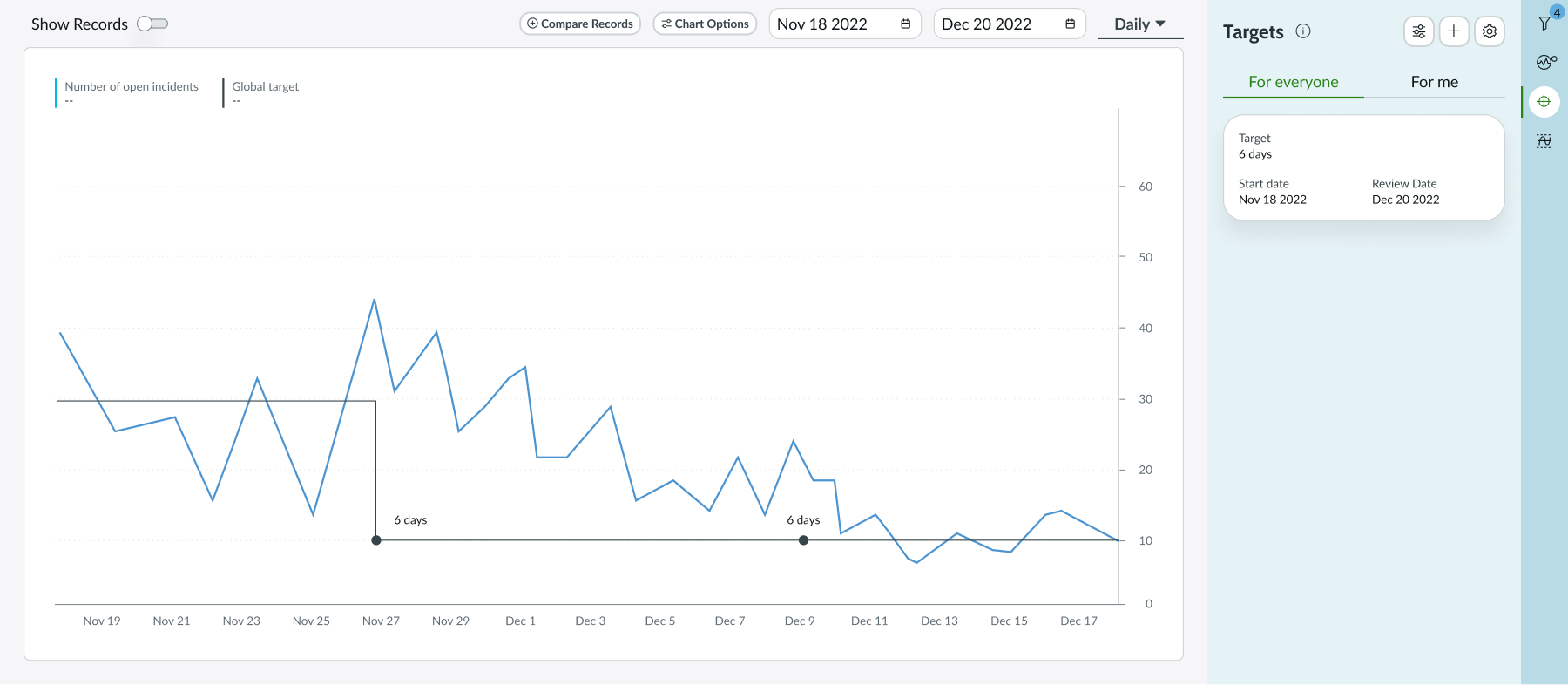Switch to the For me tab

[x=1434, y=82]
